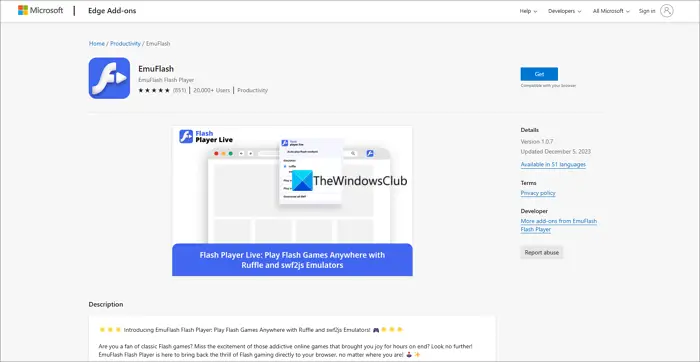Click the Microsoft logo
The width and height of the screenshot is (700, 362).
tap(41, 11)
